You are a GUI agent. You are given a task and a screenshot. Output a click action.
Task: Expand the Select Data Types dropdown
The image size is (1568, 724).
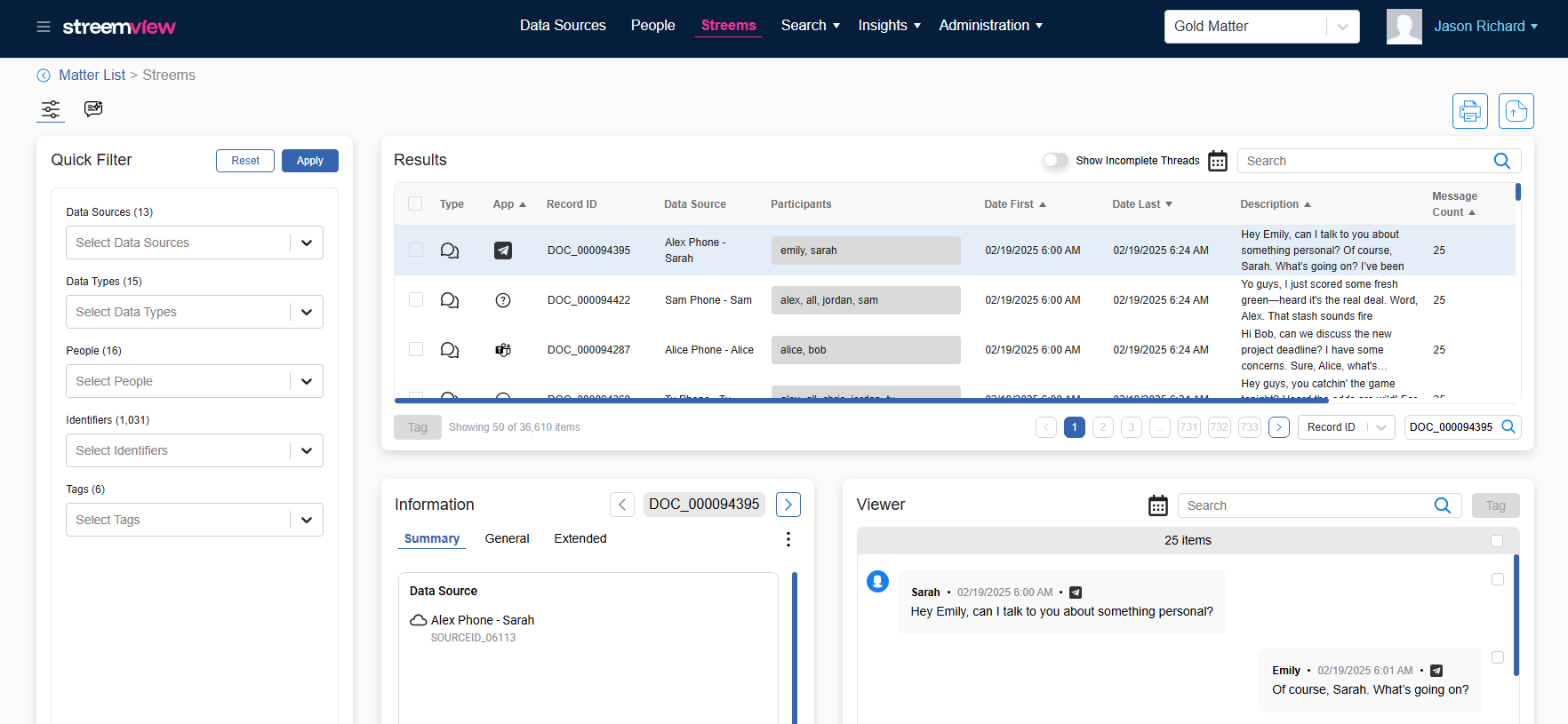click(x=307, y=312)
